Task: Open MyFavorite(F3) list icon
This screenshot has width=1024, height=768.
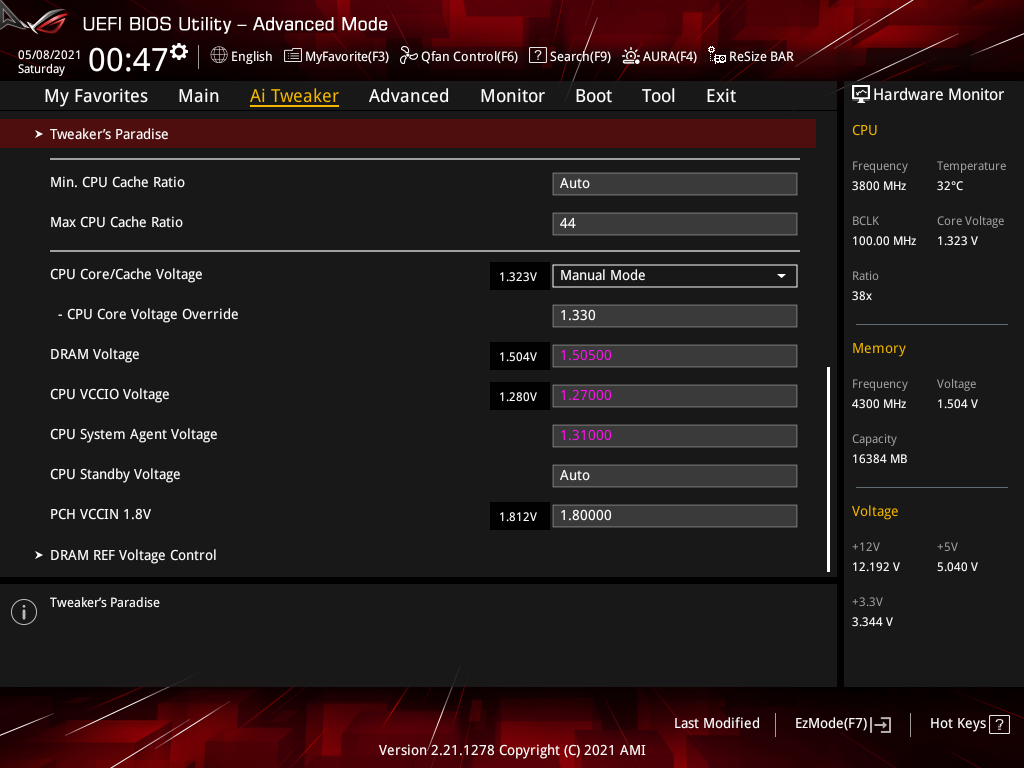Action: [293, 56]
